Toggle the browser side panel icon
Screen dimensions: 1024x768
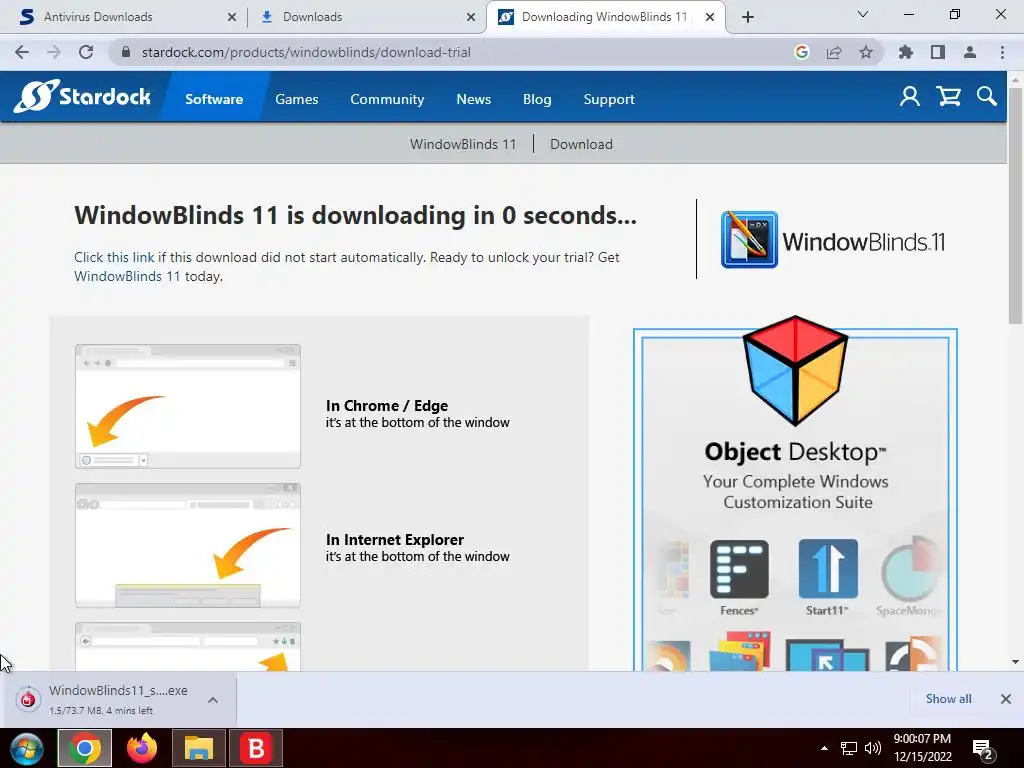(938, 52)
